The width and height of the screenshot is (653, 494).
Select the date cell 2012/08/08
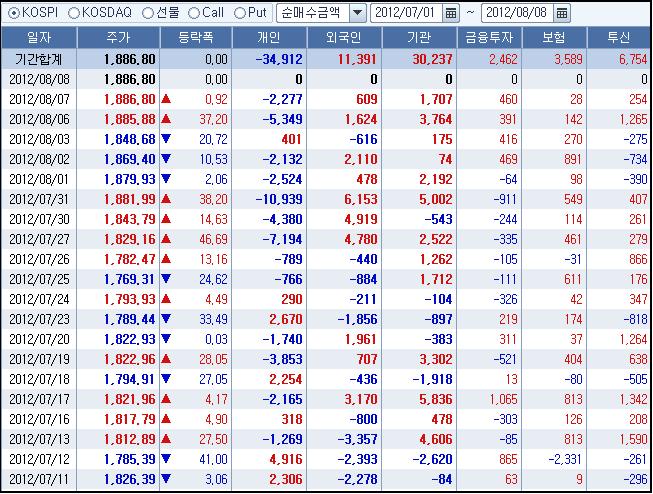click(39, 80)
